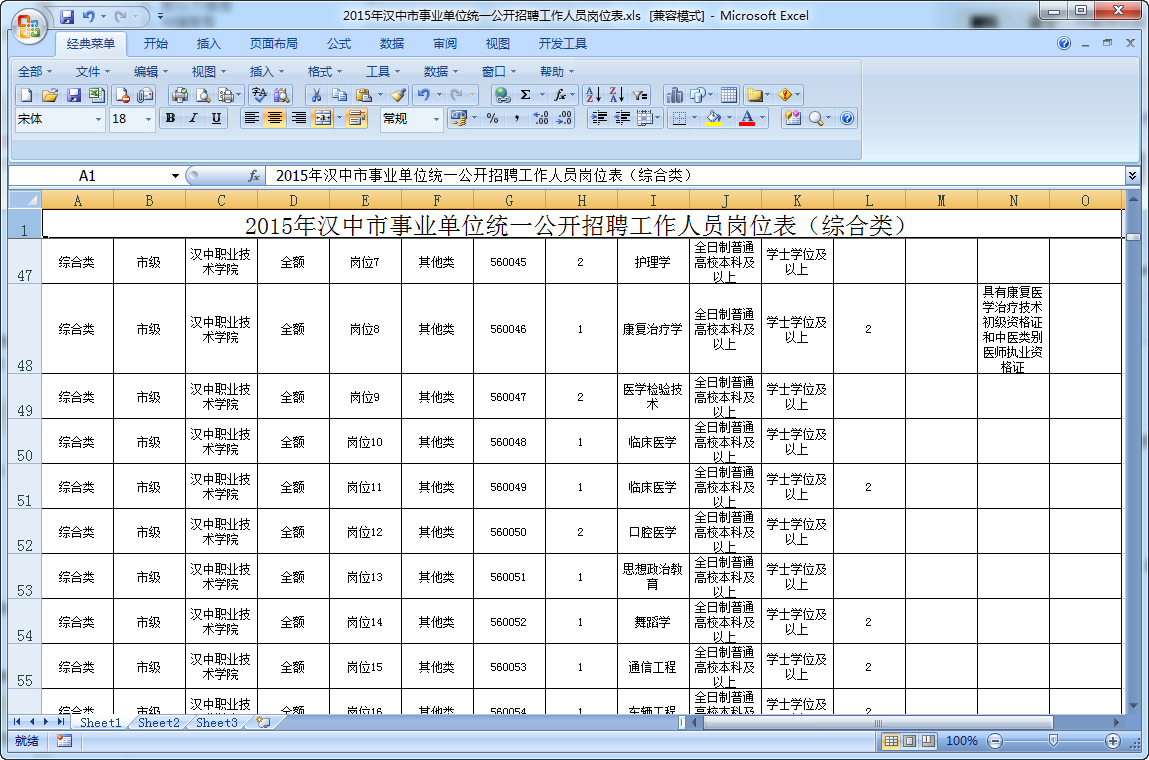Toggle bold formatting
This screenshot has width=1149, height=760.
pos(170,118)
